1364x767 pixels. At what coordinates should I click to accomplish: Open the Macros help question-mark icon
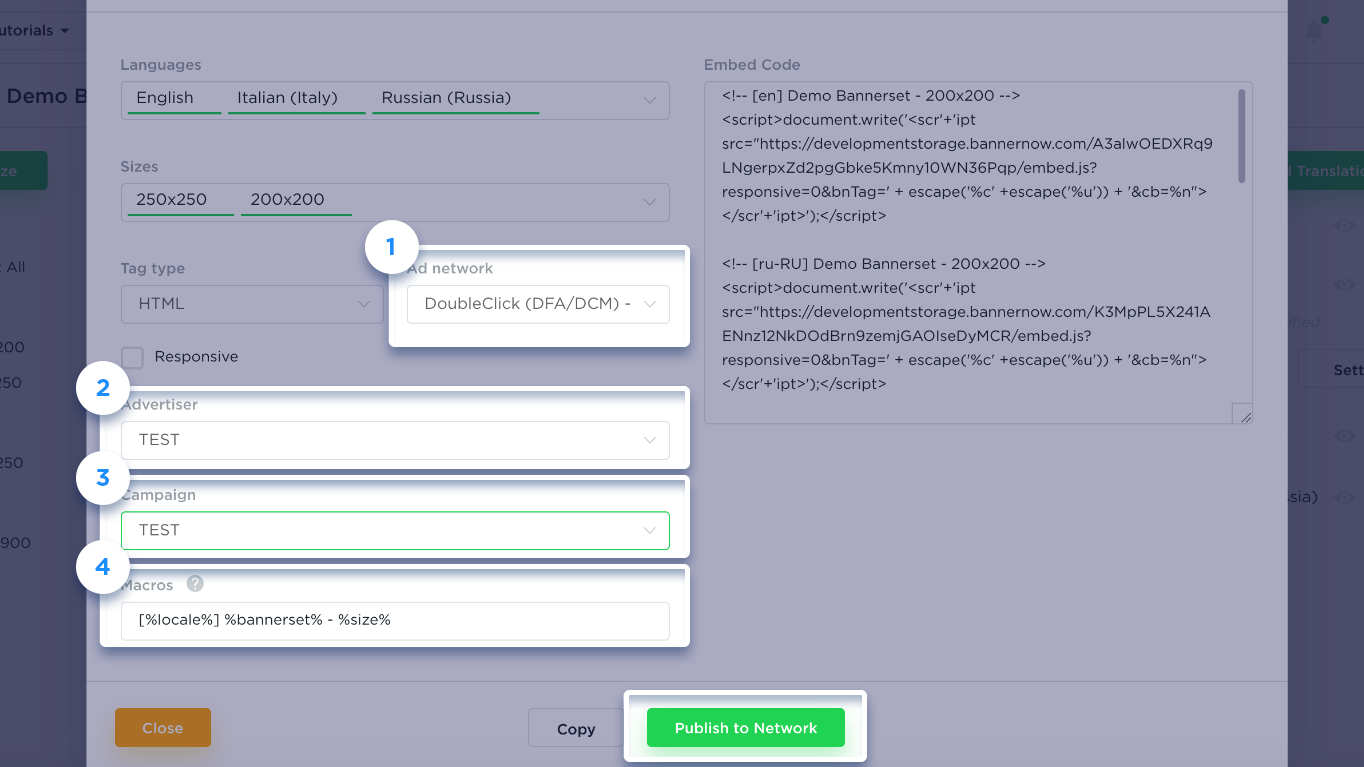(x=195, y=584)
